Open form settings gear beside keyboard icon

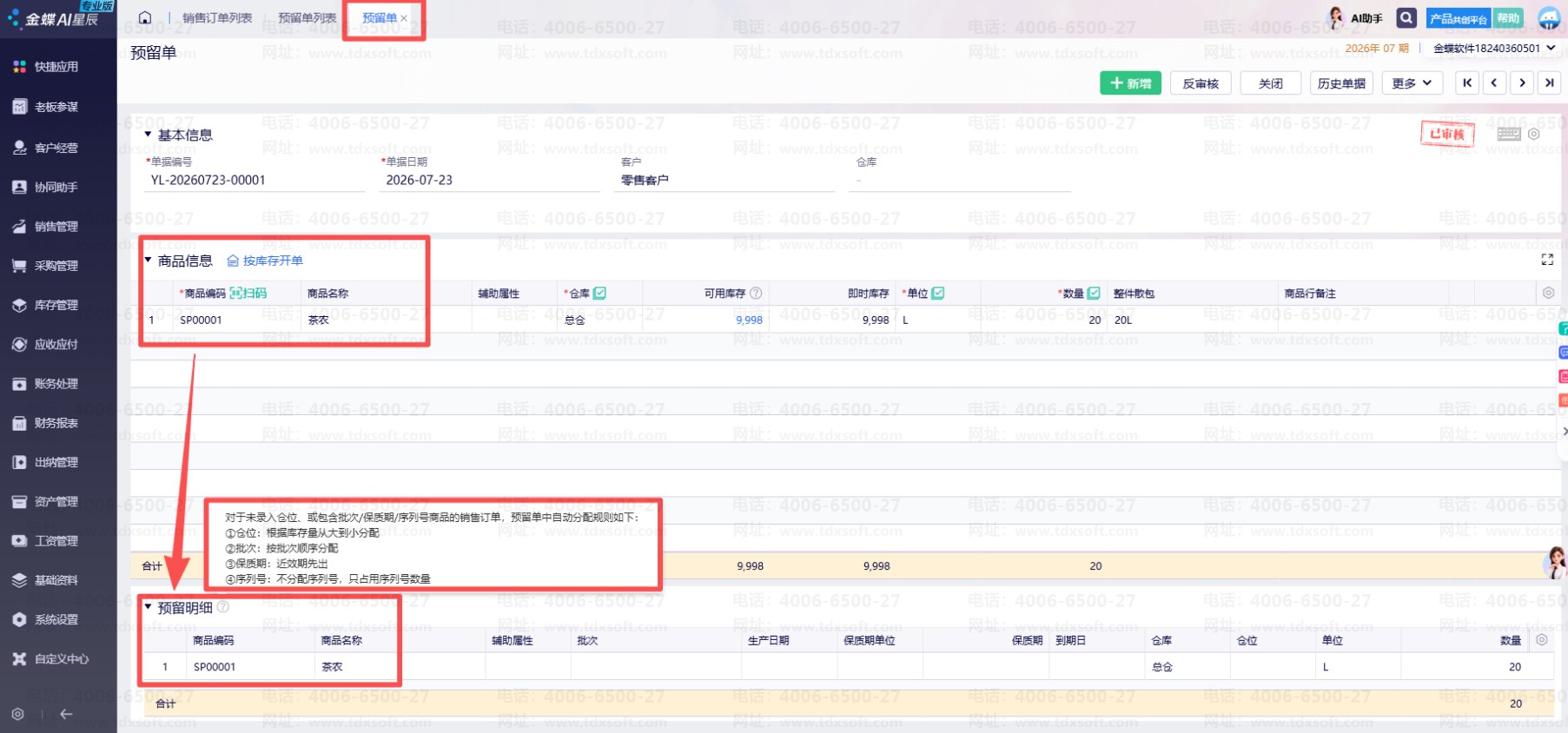pyautogui.click(x=1534, y=134)
